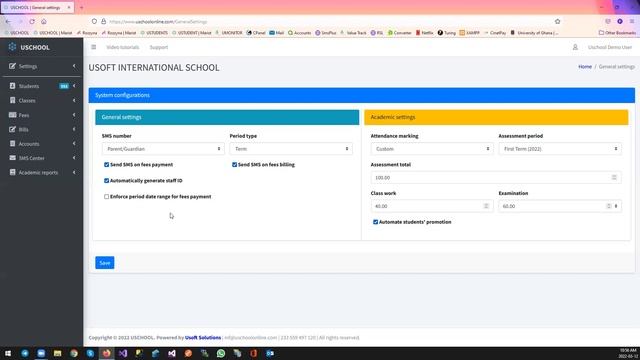Image resolution: width=640 pixels, height=360 pixels.
Task: Toggle the hamburger sidebar menu icon
Action: [93, 47]
